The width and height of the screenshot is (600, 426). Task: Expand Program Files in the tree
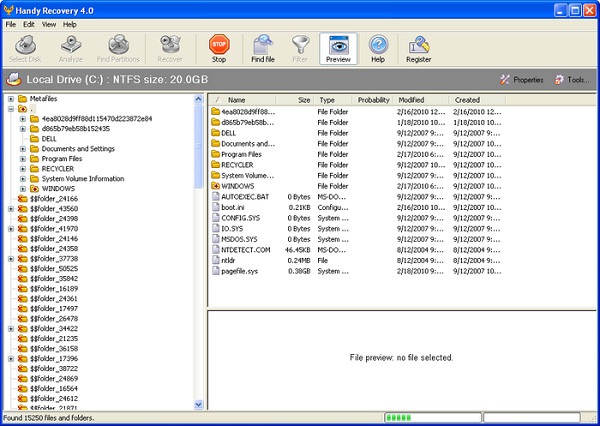click(x=23, y=158)
